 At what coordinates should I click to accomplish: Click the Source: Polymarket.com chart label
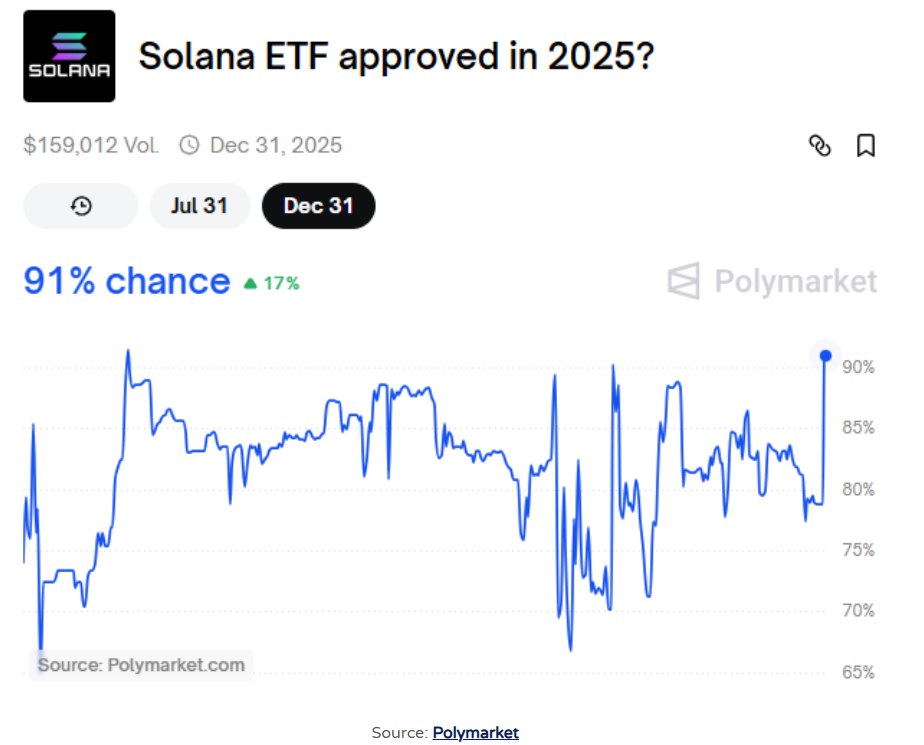[x=141, y=665]
